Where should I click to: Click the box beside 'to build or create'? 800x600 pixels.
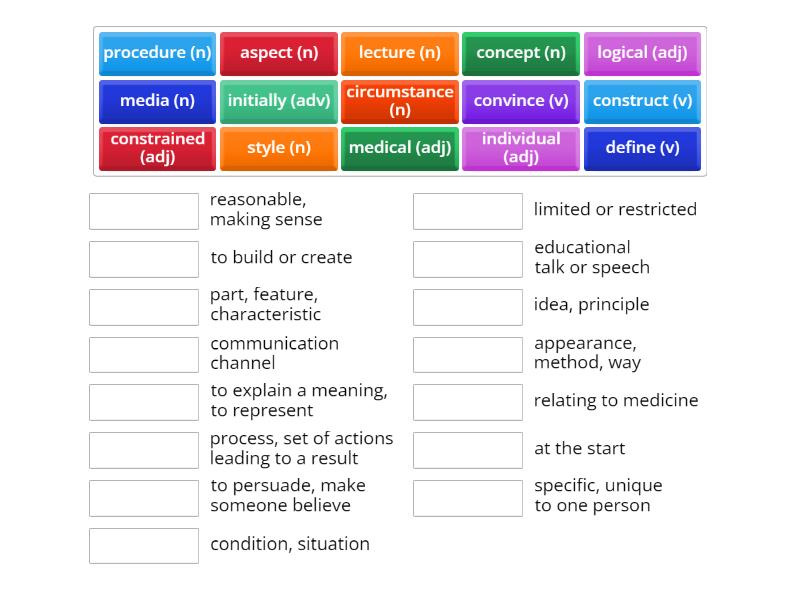click(144, 258)
